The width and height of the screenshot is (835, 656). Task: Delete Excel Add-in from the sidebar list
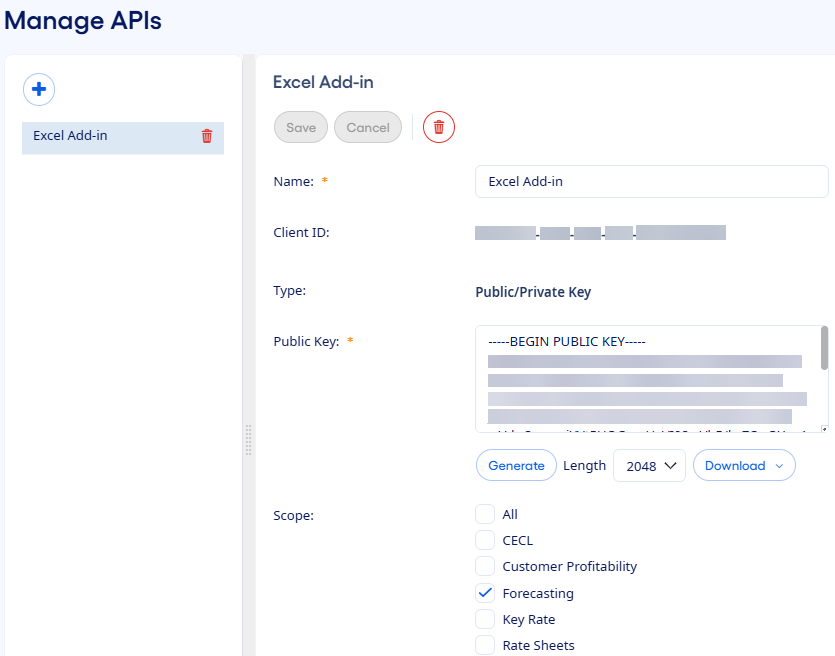(207, 136)
